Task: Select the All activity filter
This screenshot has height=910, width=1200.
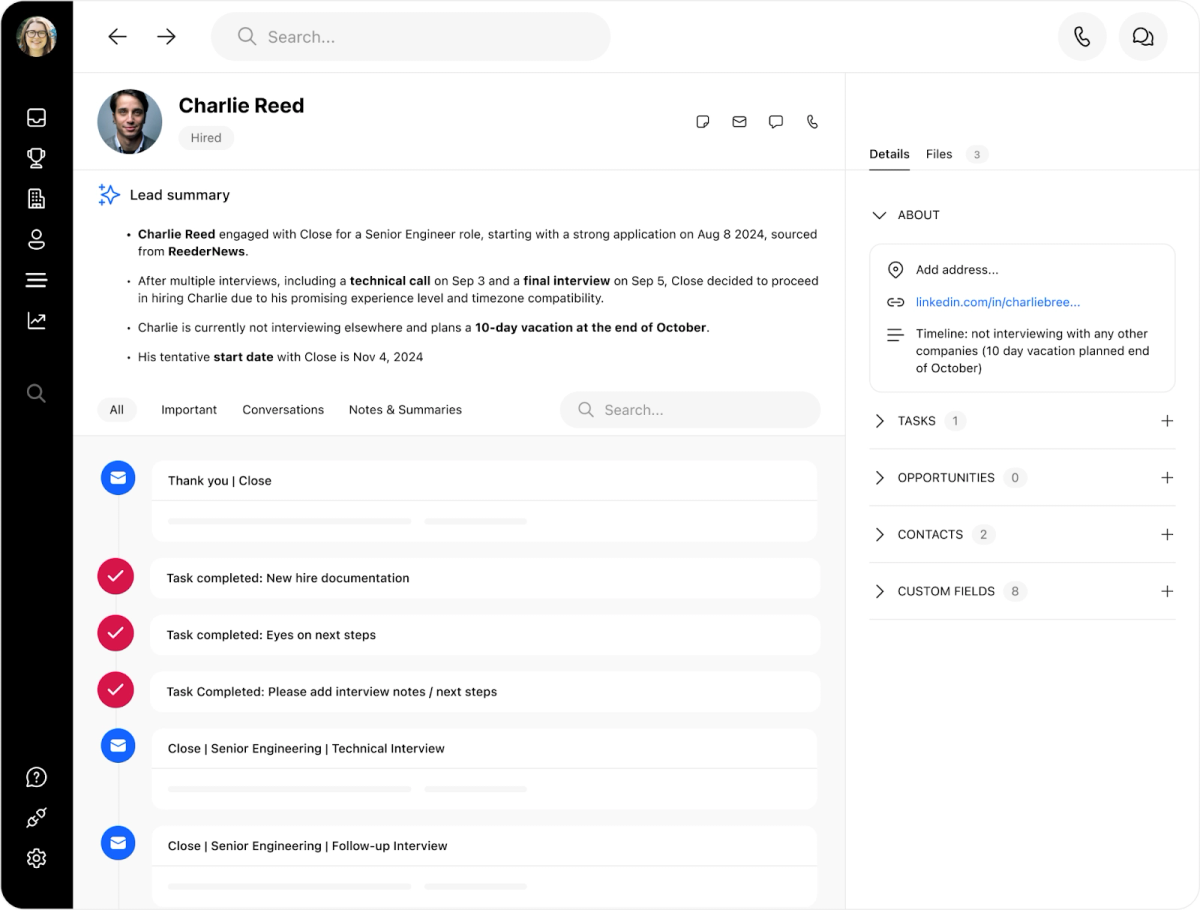Action: click(x=117, y=410)
